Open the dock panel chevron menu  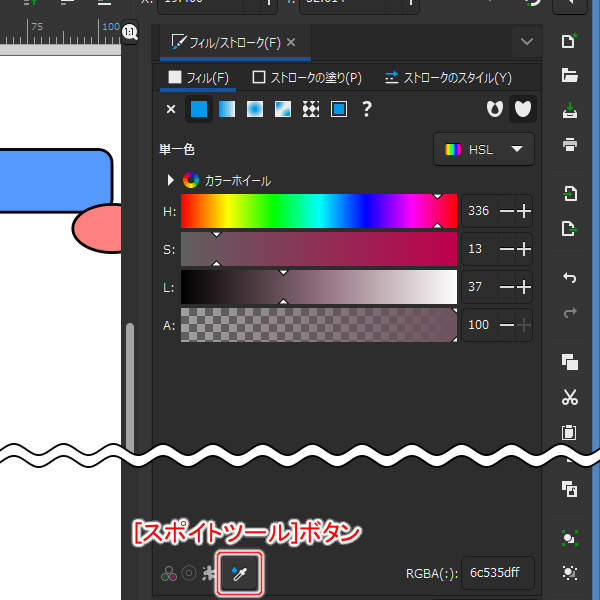[527, 41]
